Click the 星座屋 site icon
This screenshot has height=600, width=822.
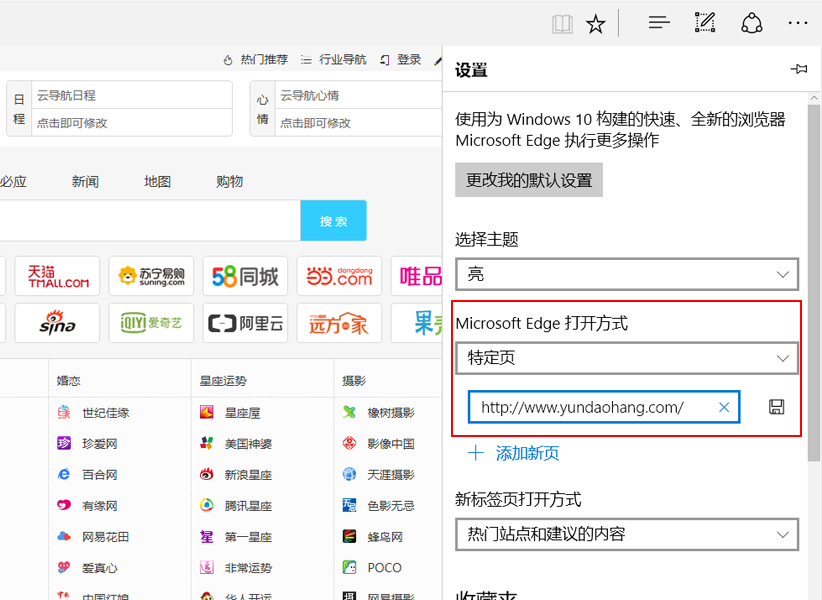[207, 412]
